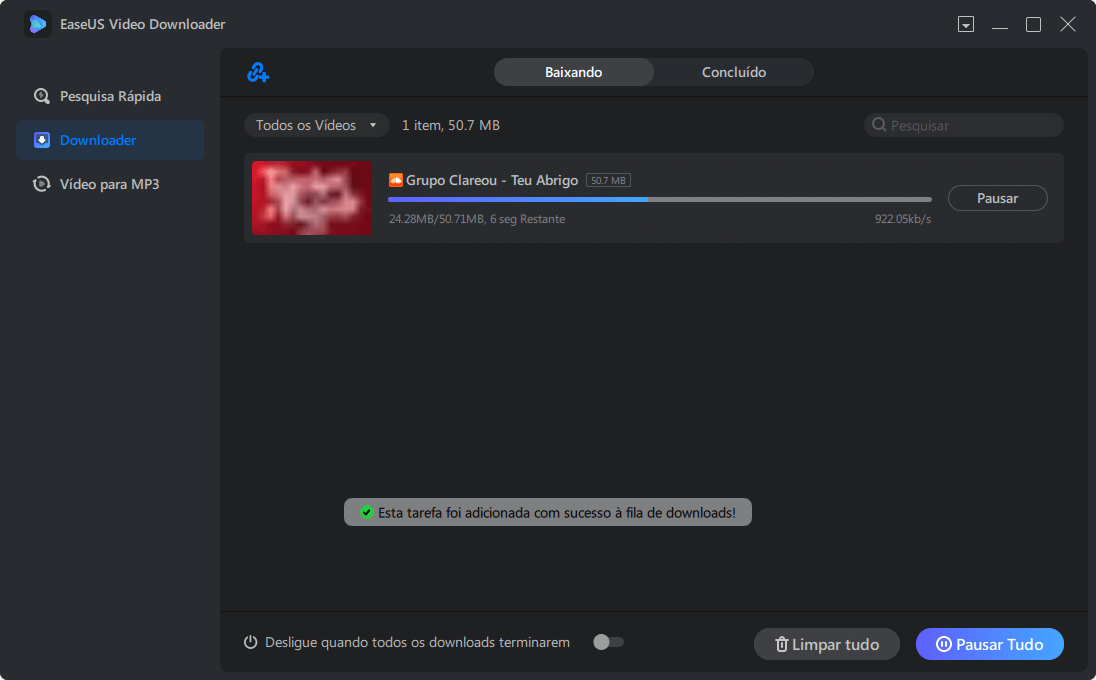Switch to the Baixando tab
This screenshot has height=680, width=1096.
[x=573, y=72]
